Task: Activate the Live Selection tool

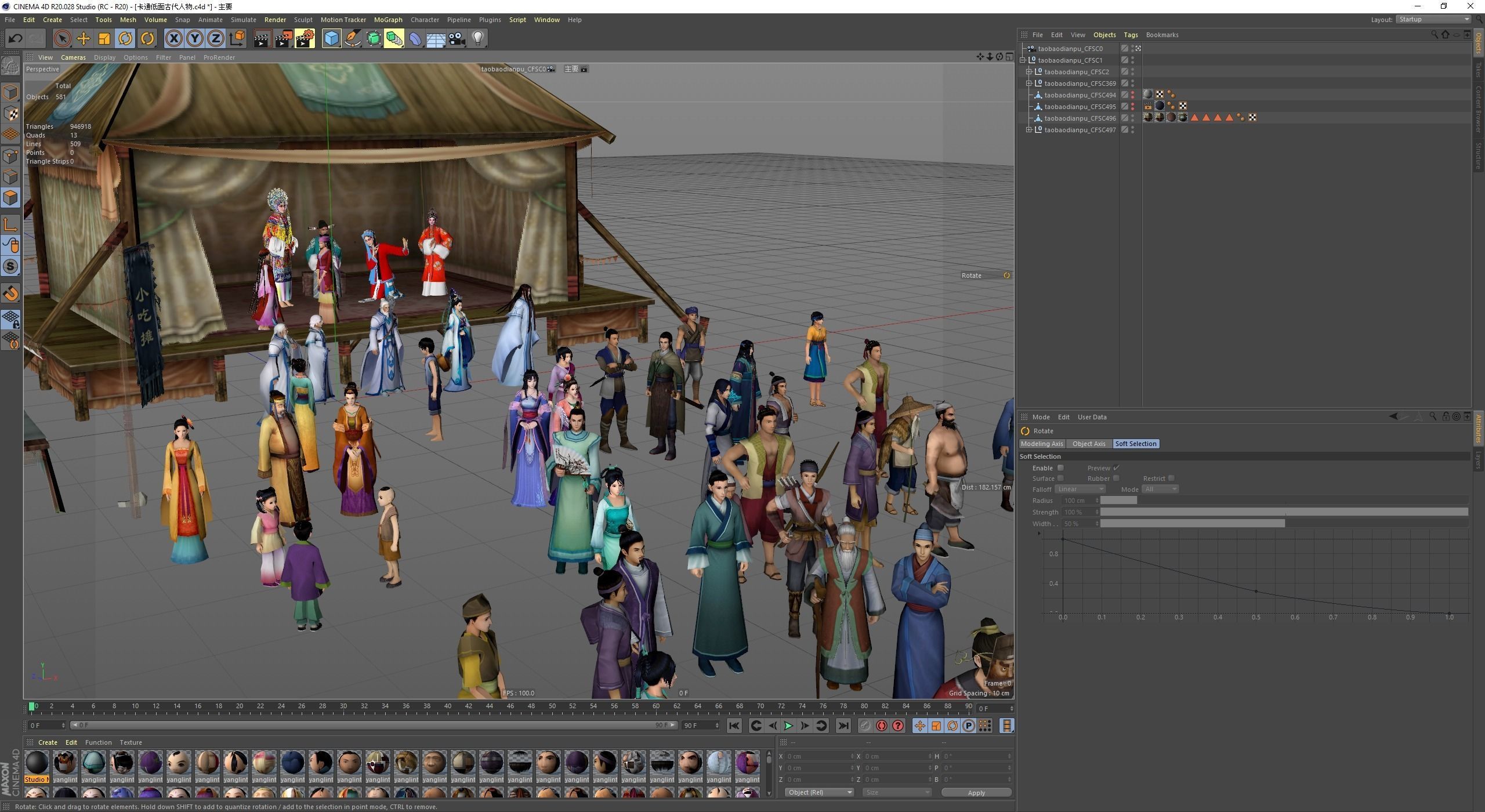Action: click(61, 38)
